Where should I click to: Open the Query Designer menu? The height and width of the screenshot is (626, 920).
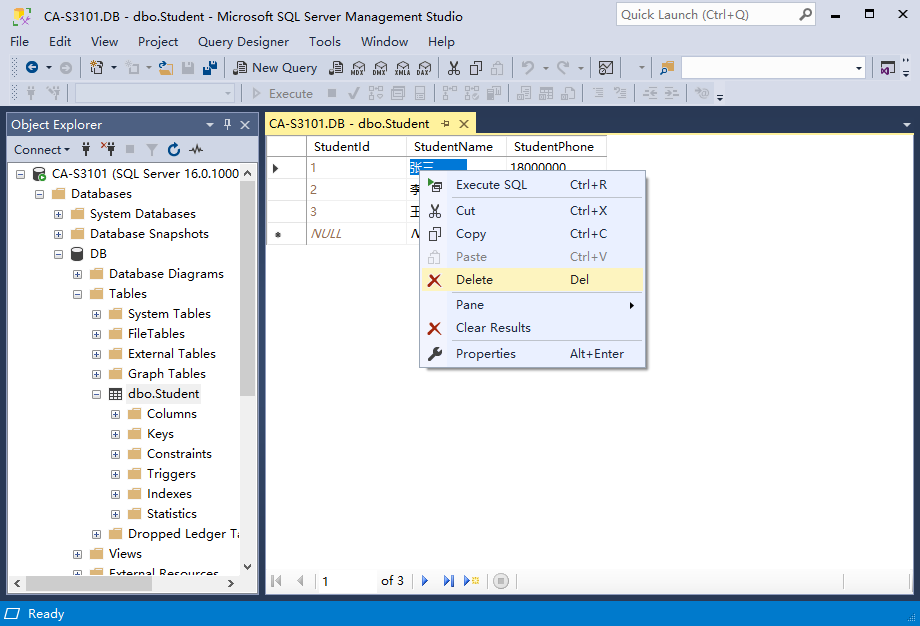click(243, 42)
